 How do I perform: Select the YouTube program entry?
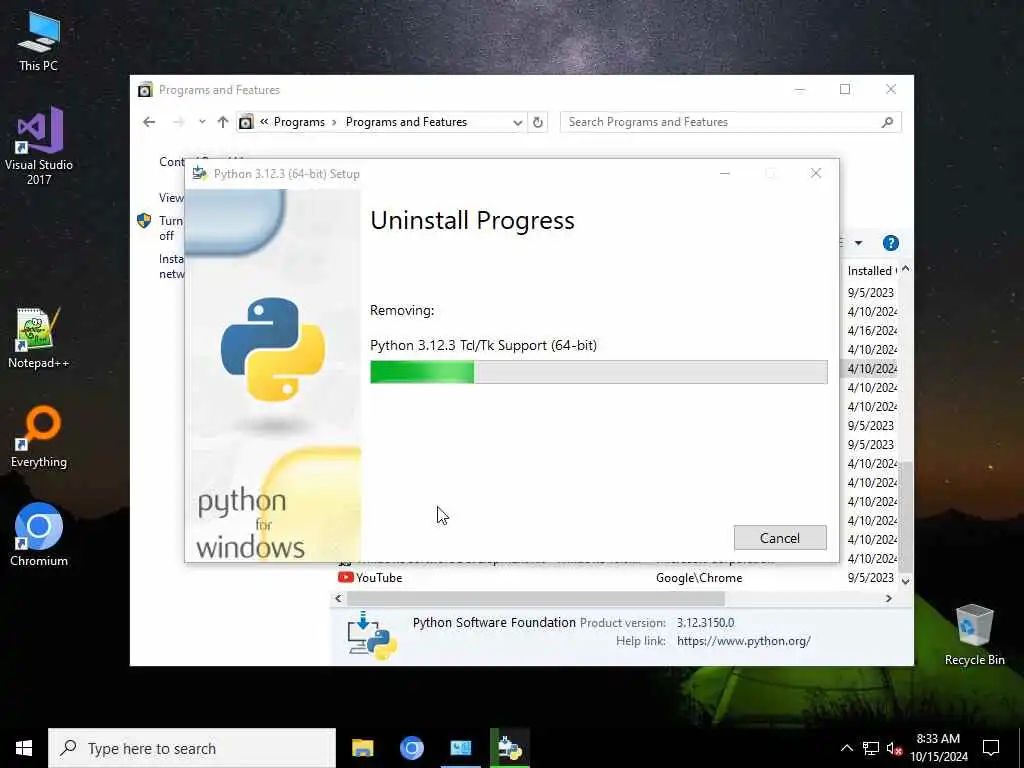379,577
